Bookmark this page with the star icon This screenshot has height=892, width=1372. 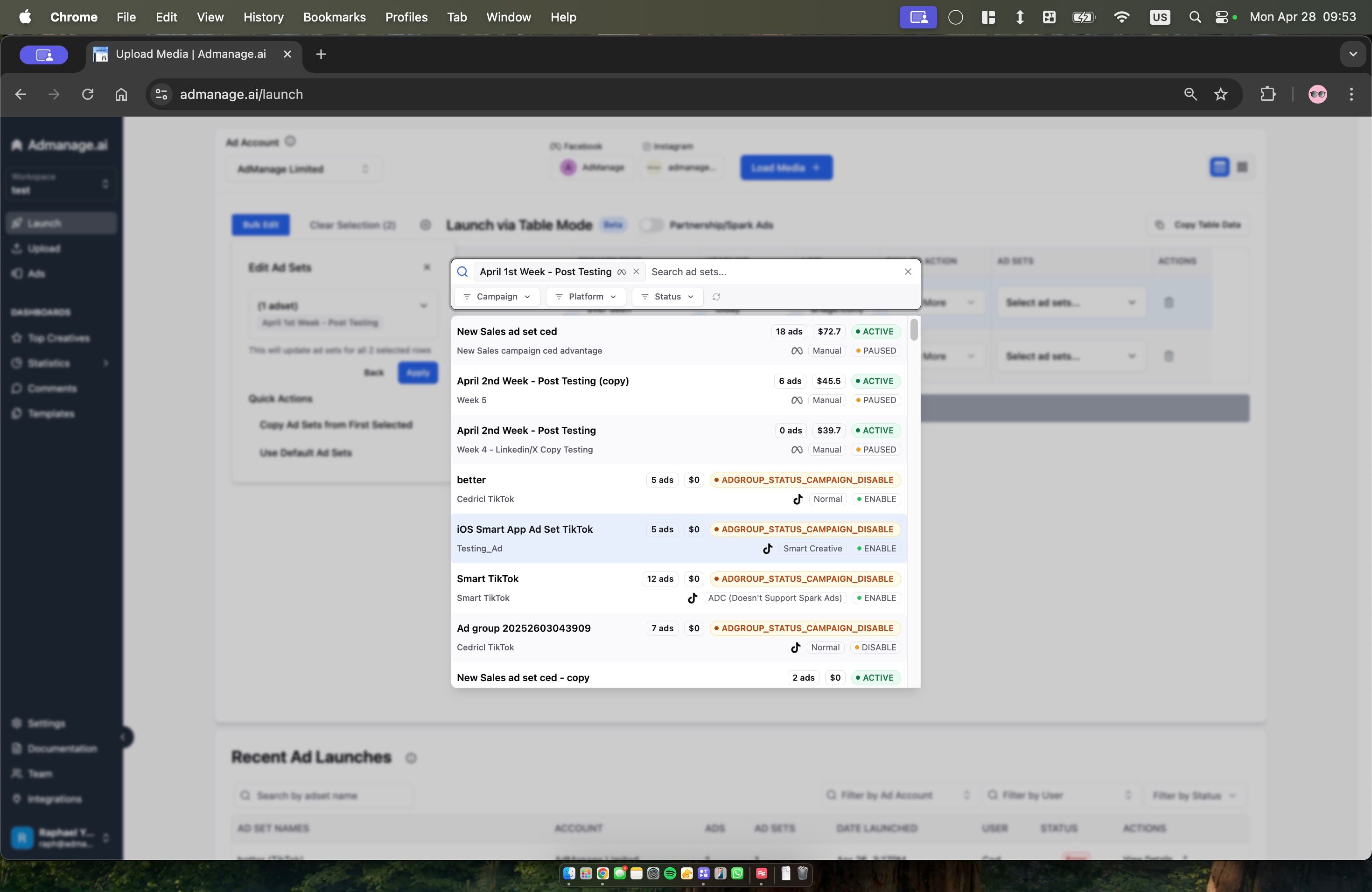click(1220, 94)
